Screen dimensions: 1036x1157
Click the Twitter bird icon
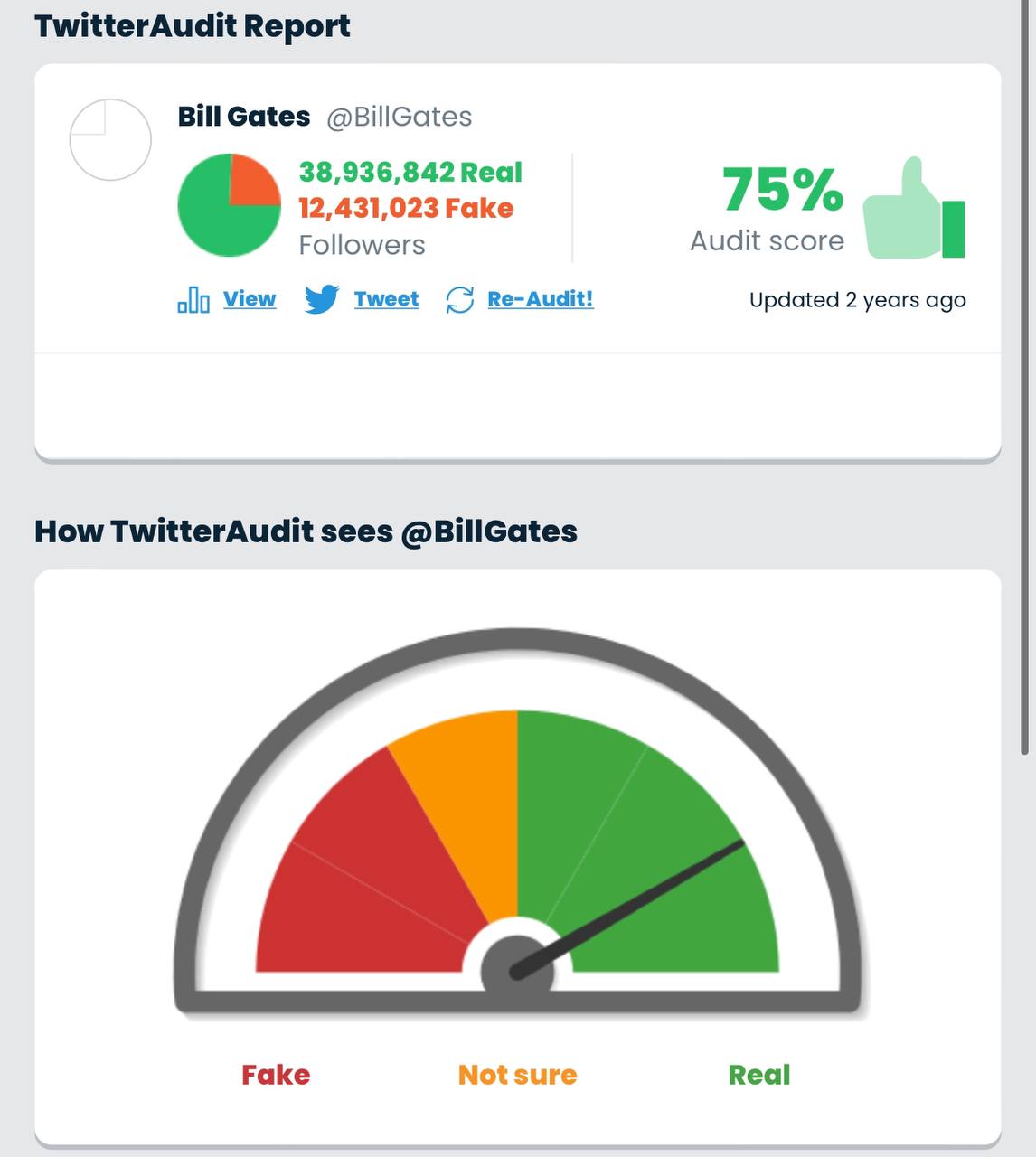pyautogui.click(x=322, y=299)
